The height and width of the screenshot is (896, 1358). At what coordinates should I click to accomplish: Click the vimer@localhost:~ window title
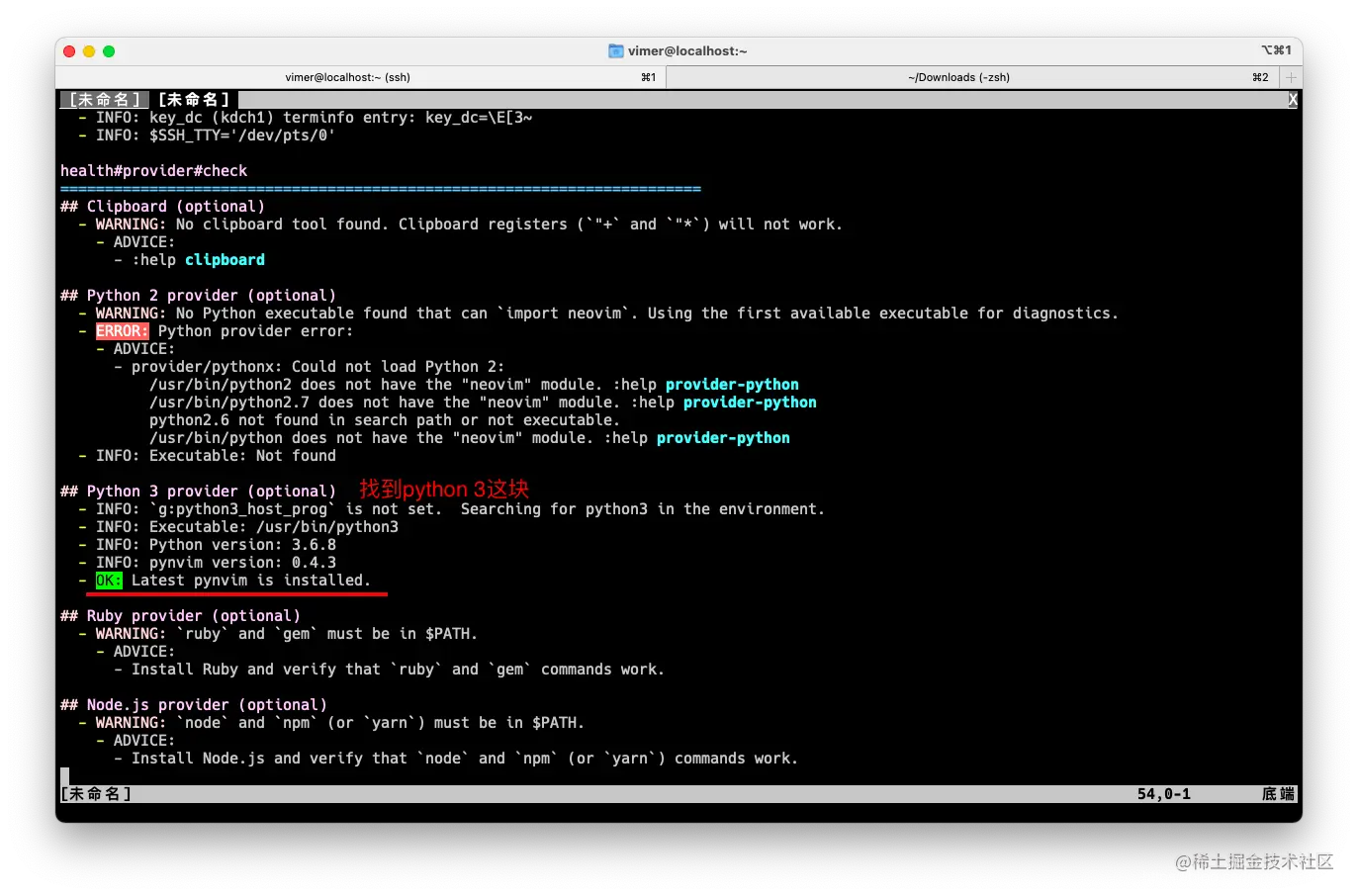tap(687, 50)
